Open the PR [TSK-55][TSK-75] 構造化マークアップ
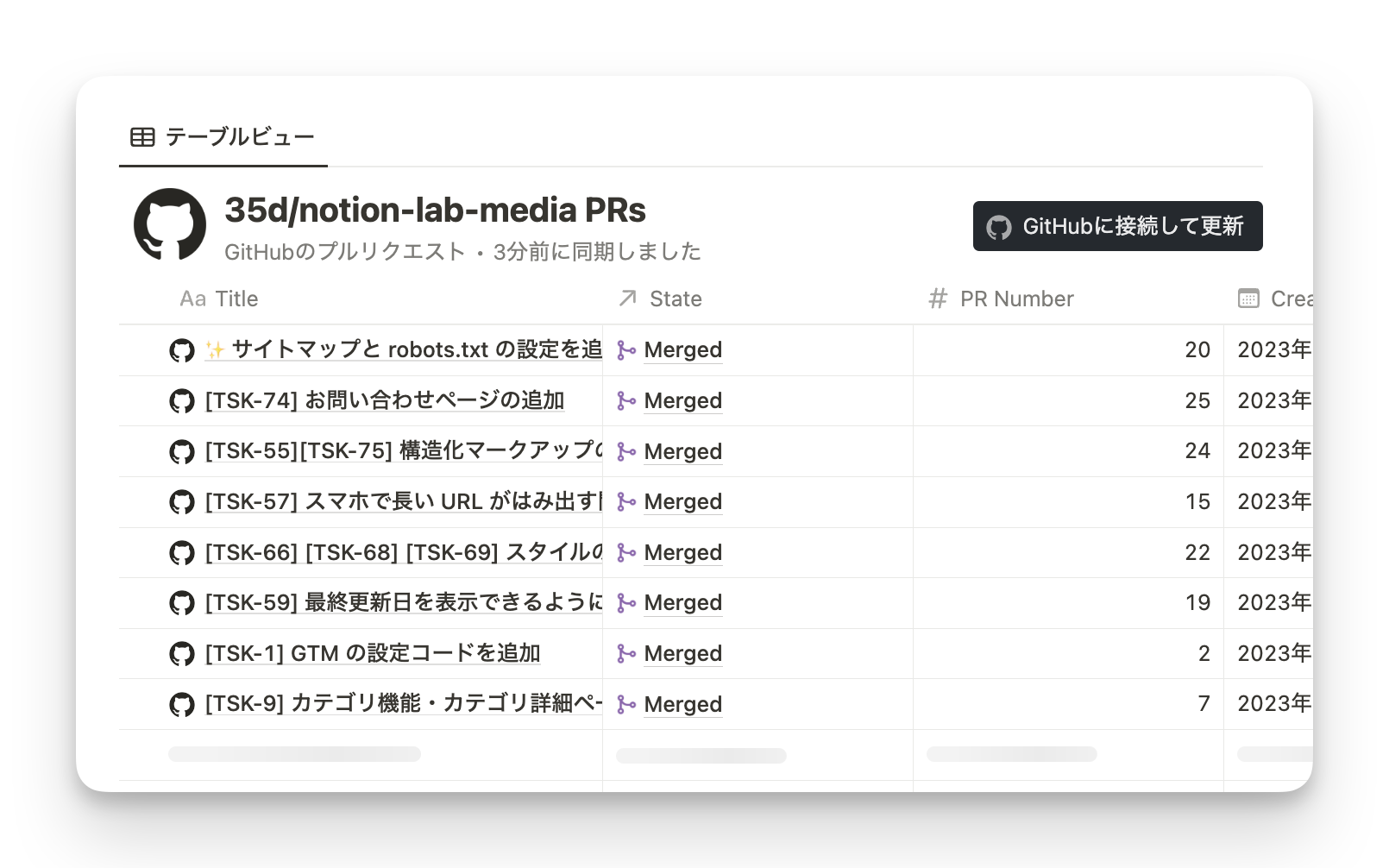 coord(403,450)
